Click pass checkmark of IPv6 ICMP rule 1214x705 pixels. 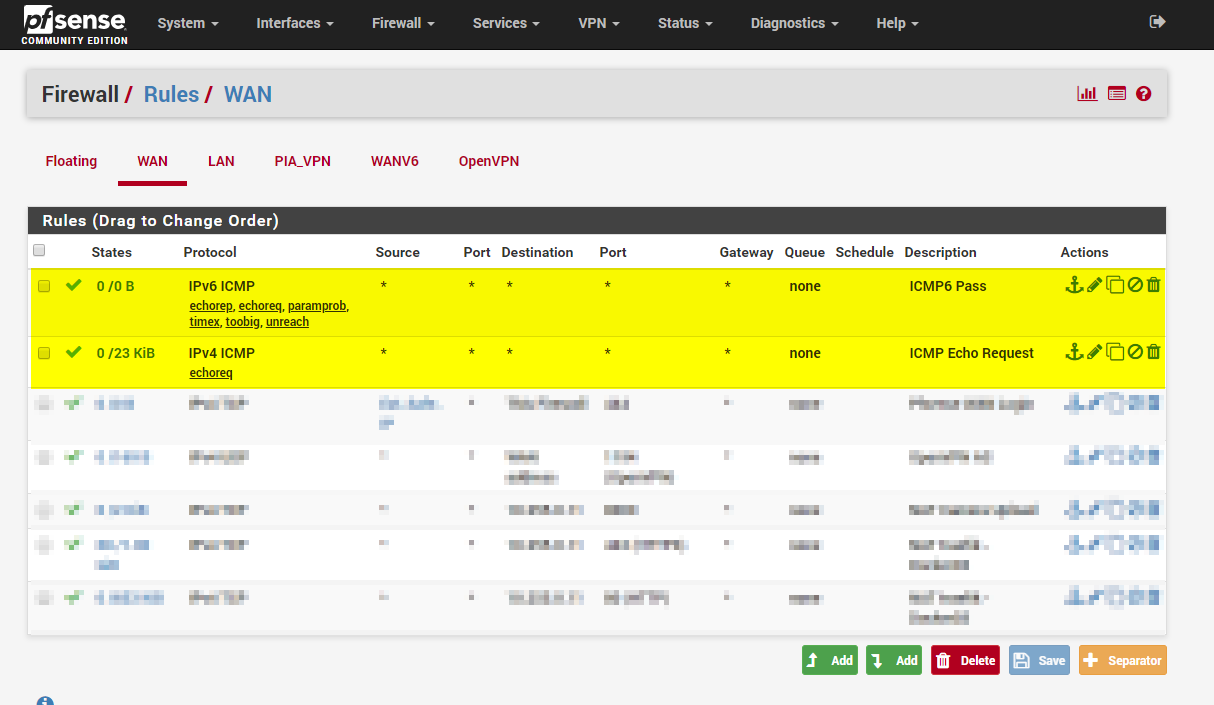click(73, 286)
